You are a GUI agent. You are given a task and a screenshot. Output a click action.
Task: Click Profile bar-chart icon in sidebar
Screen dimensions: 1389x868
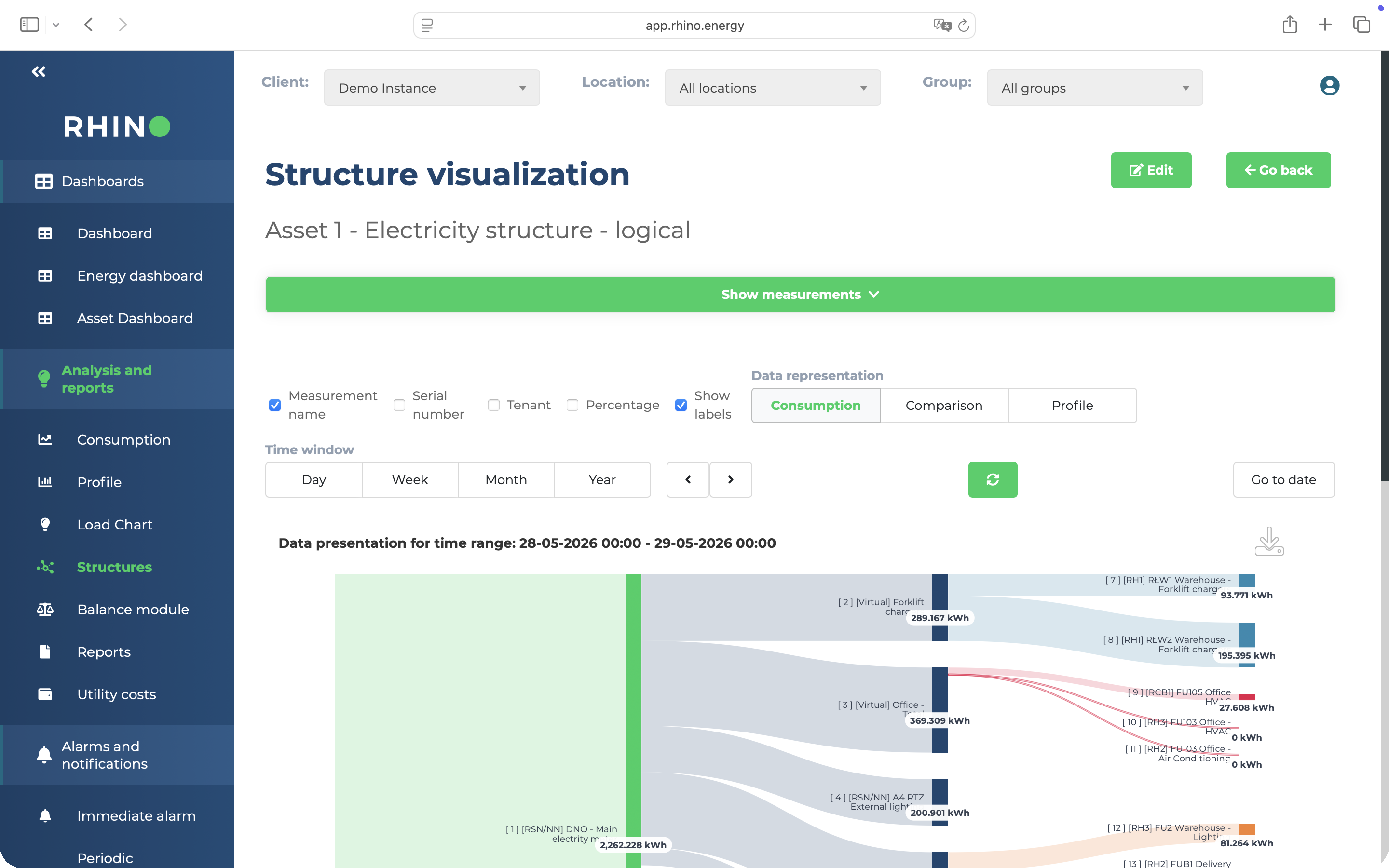coord(45,482)
